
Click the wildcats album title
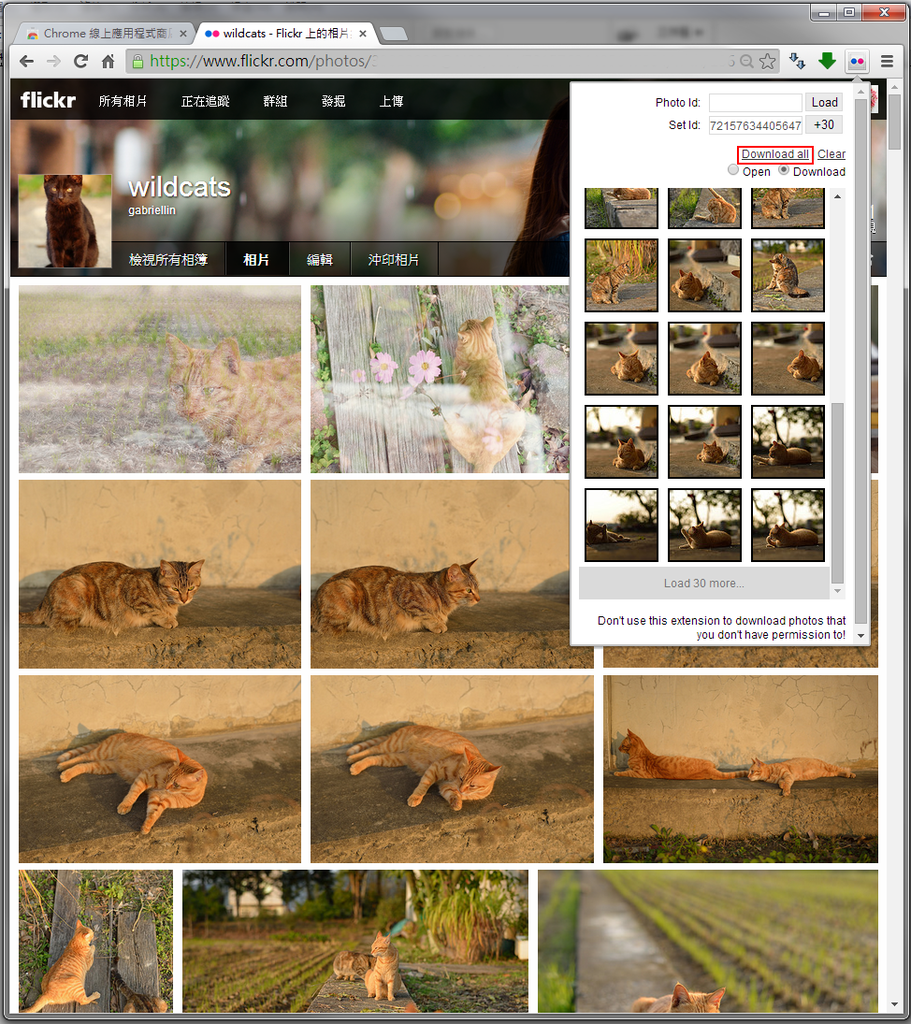(180, 187)
